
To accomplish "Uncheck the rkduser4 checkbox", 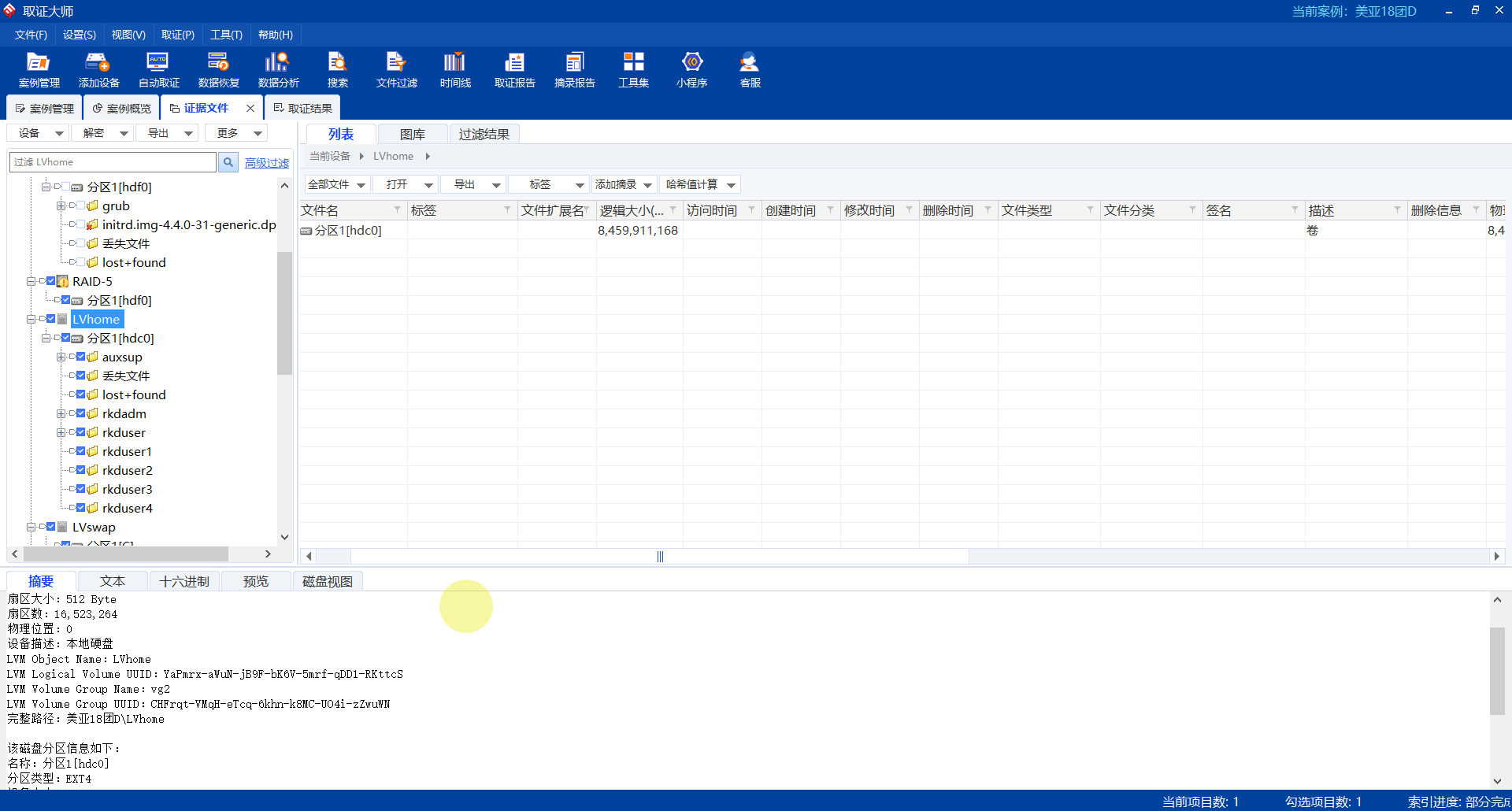I will coord(81,508).
